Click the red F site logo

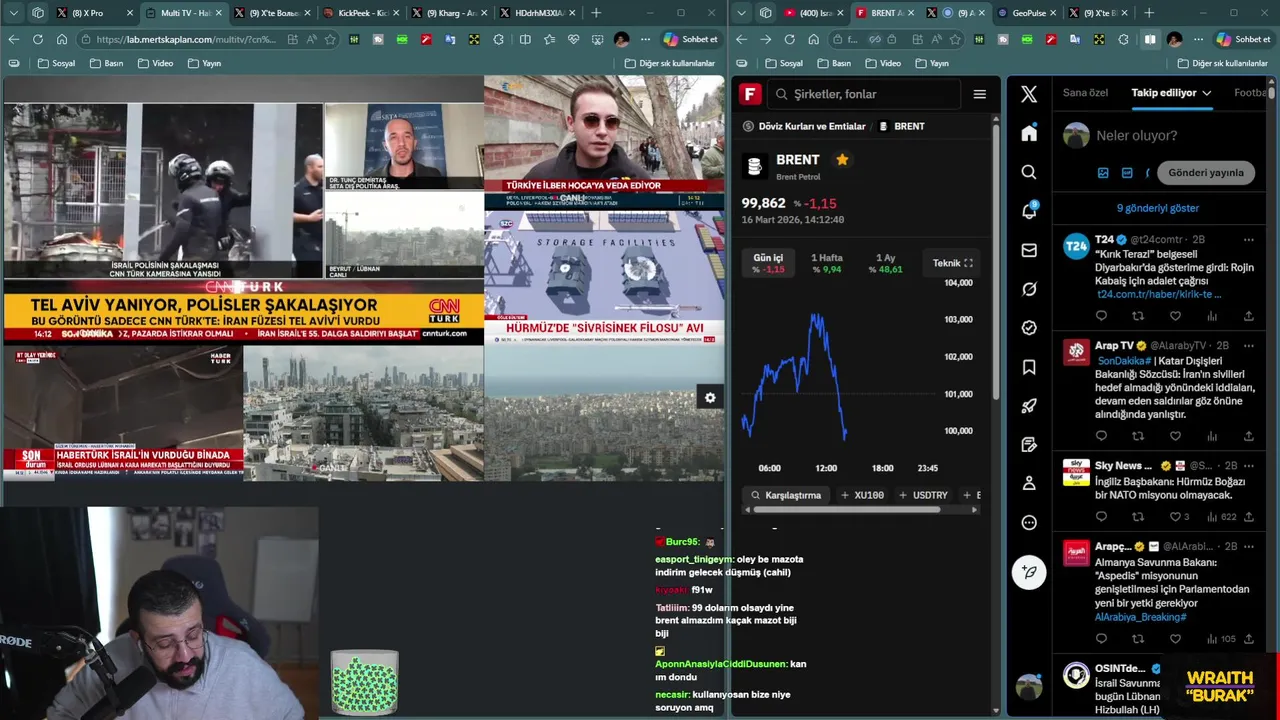pyautogui.click(x=750, y=94)
